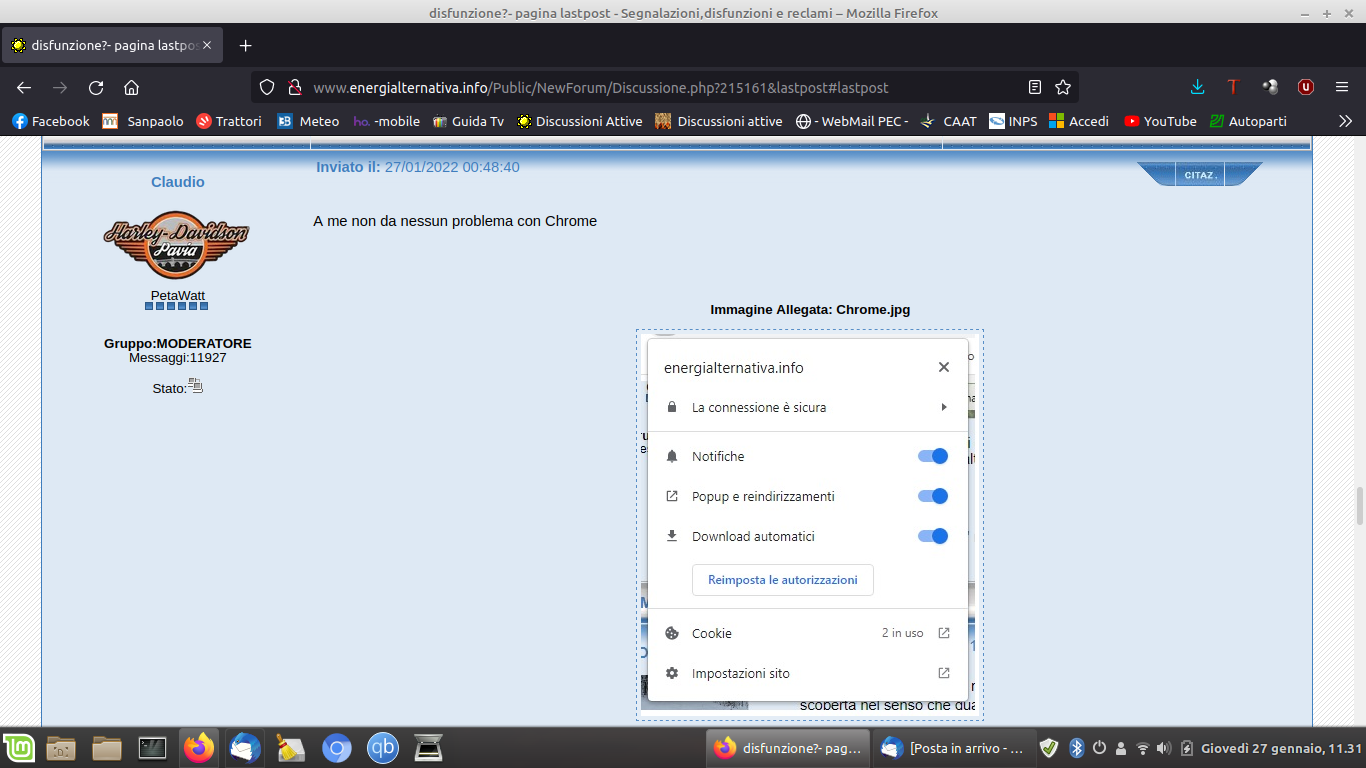Launch the scanner application
This screenshot has height=768, width=1366.
click(x=428, y=747)
